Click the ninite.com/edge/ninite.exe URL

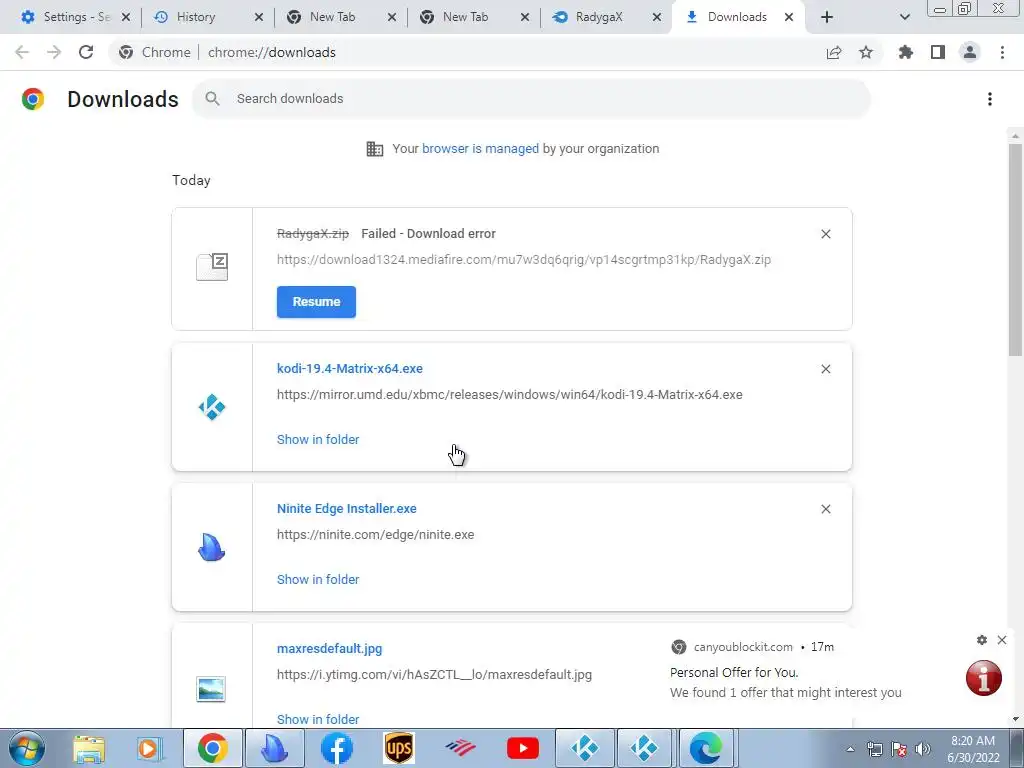[x=376, y=535]
